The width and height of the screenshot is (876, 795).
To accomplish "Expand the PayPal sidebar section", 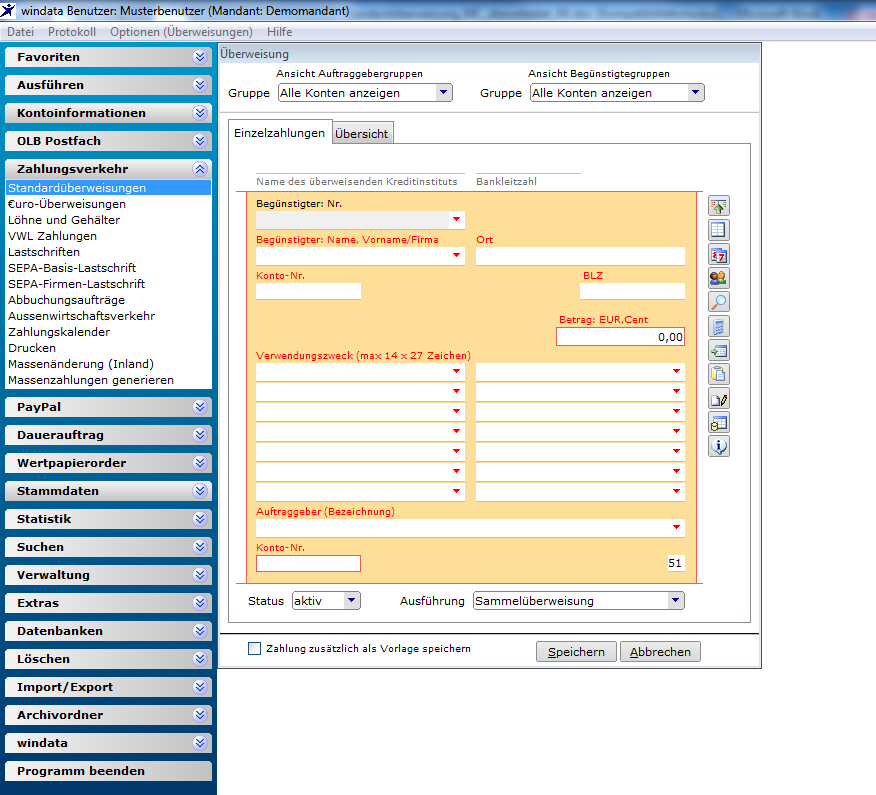I will coord(199,407).
